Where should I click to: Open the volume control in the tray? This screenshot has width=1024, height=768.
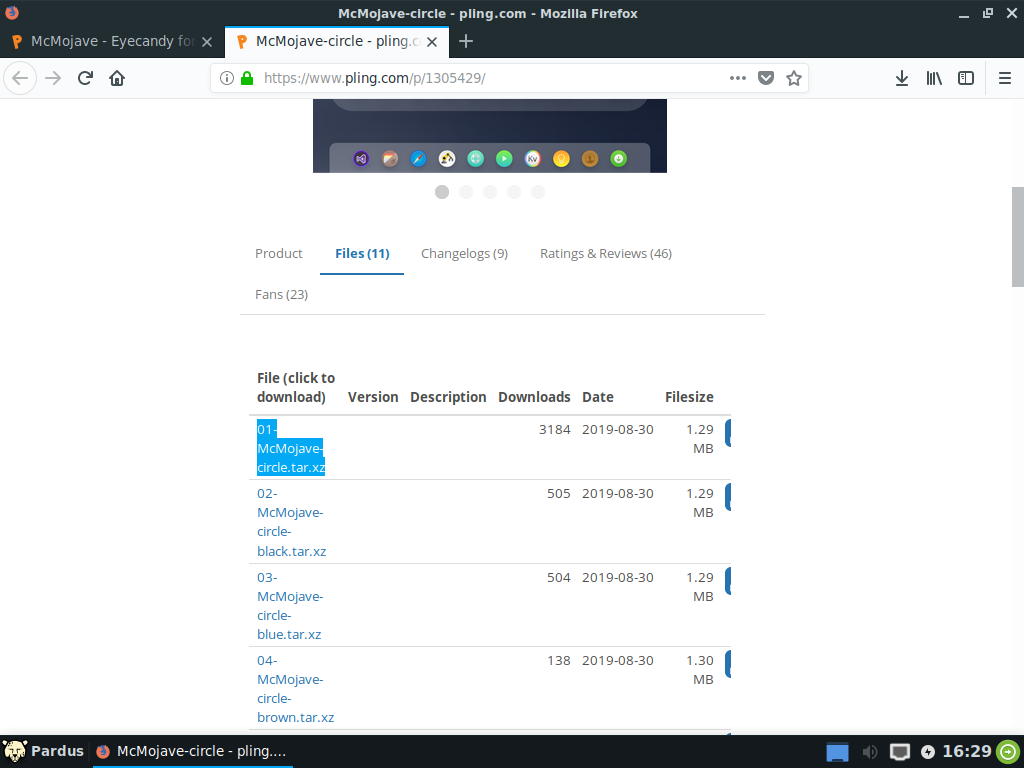[870, 752]
